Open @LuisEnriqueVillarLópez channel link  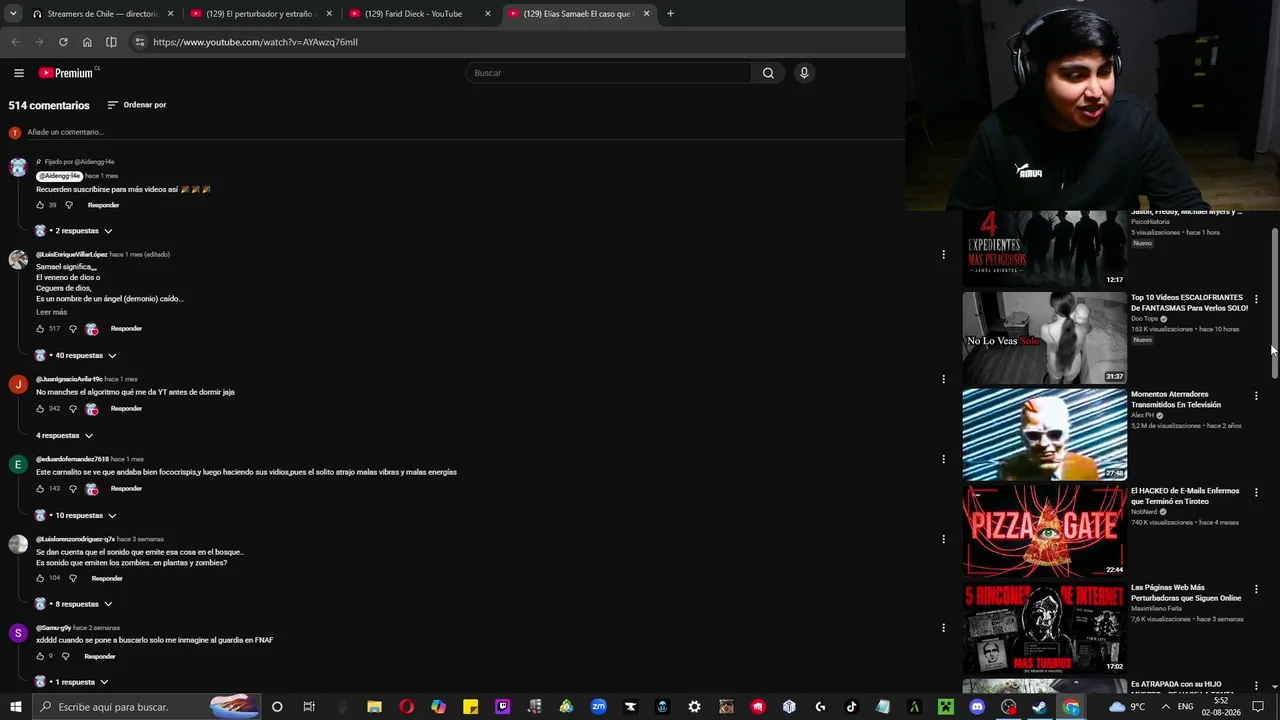[72, 254]
